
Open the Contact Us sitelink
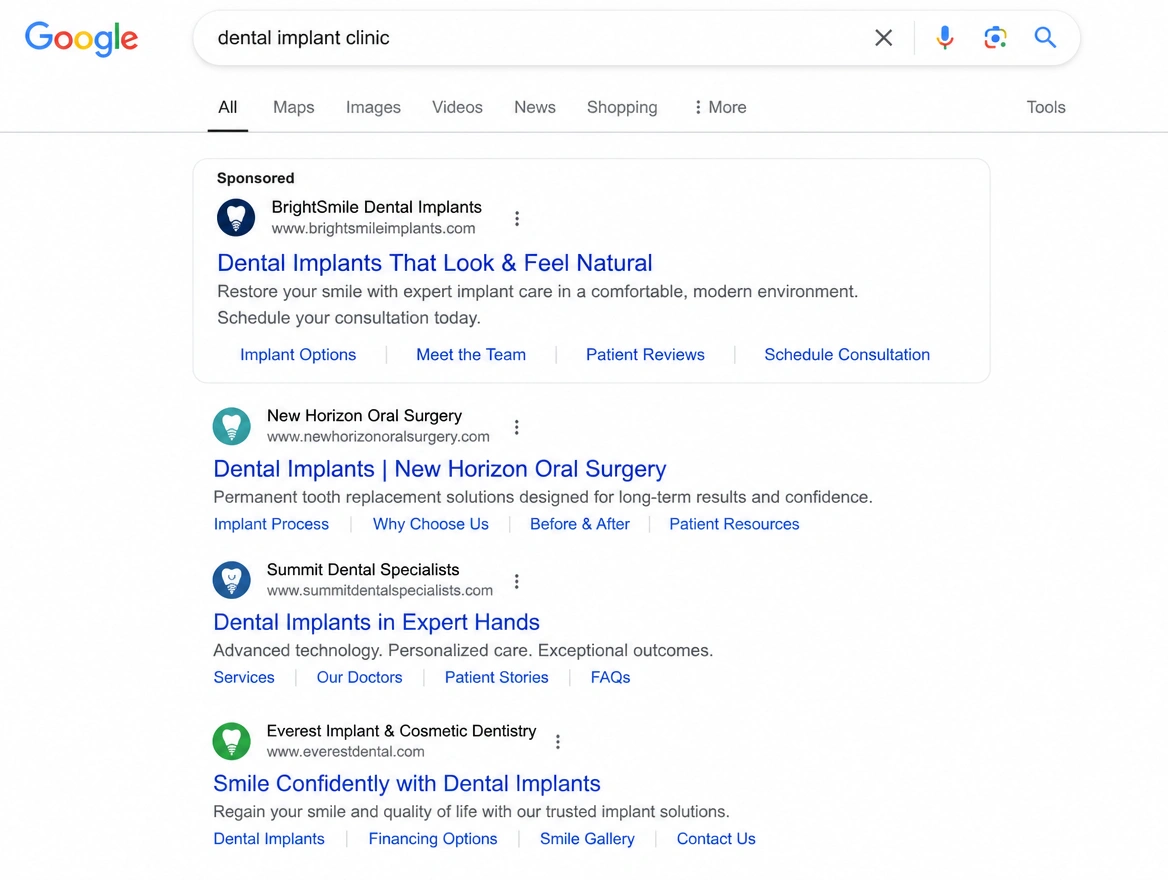716,839
